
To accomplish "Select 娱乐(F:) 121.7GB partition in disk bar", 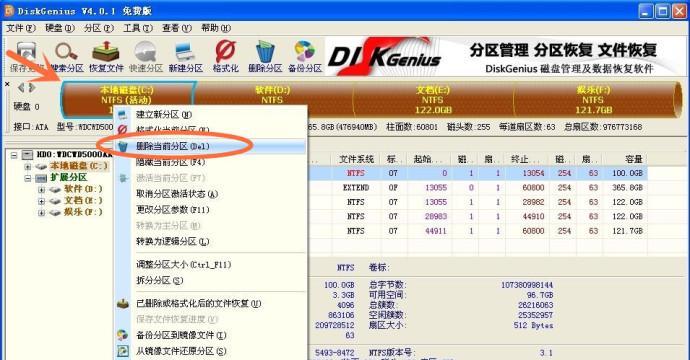I will pos(593,100).
